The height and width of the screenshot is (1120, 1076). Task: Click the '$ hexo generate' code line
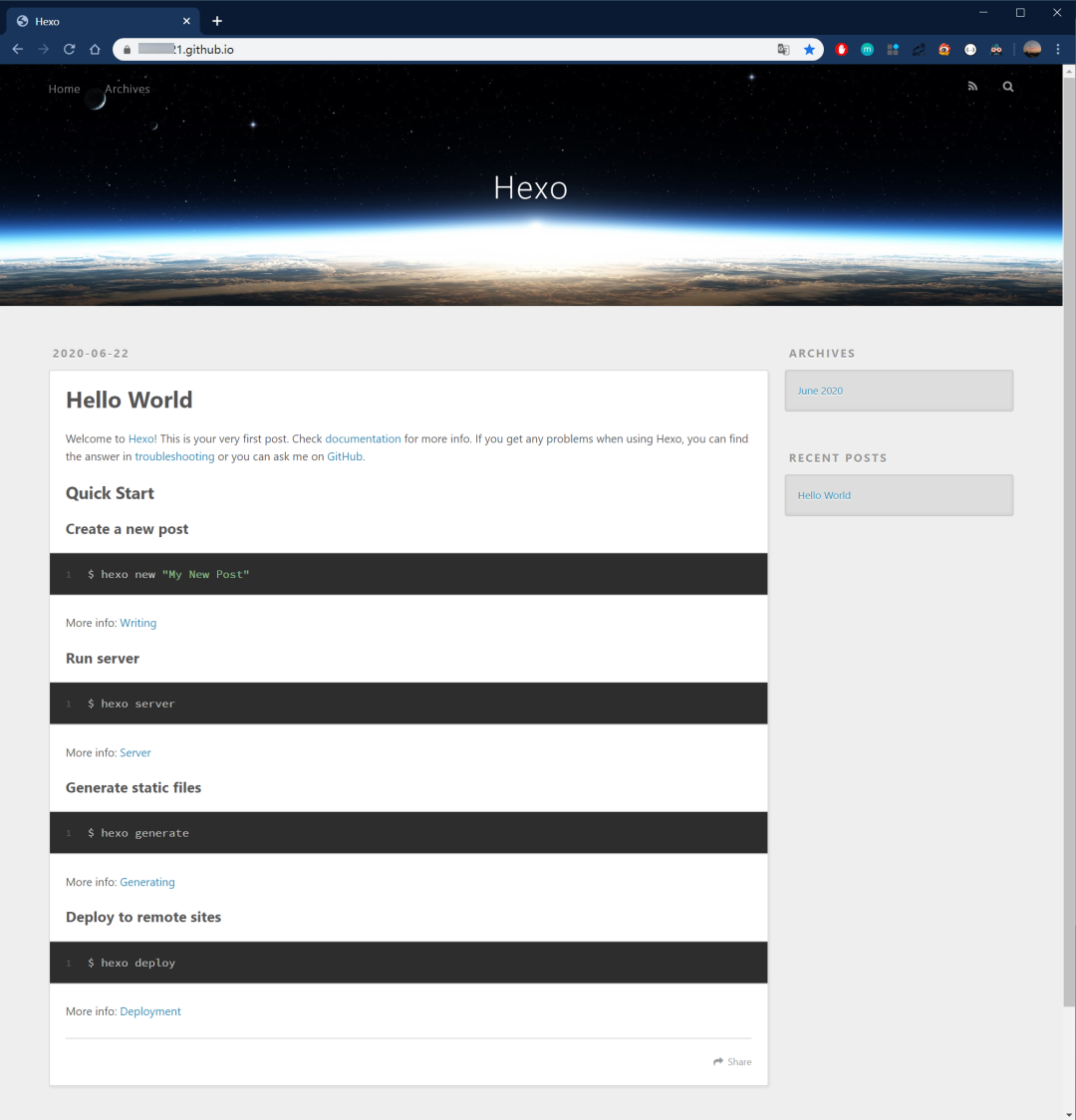137,833
